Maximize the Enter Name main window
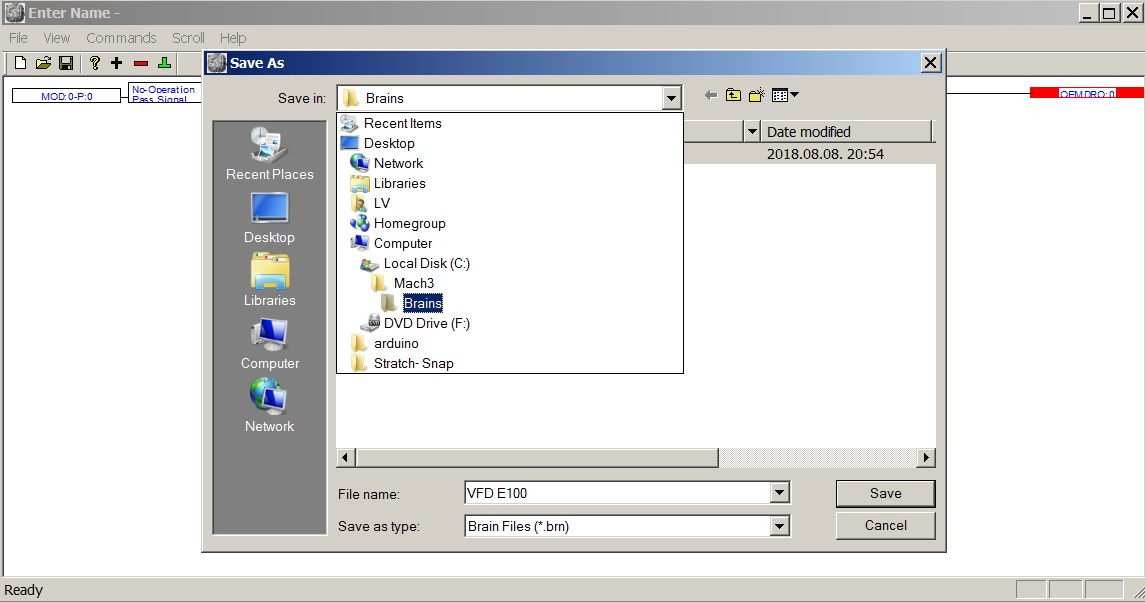The image size is (1145, 602). pyautogui.click(x=1108, y=12)
